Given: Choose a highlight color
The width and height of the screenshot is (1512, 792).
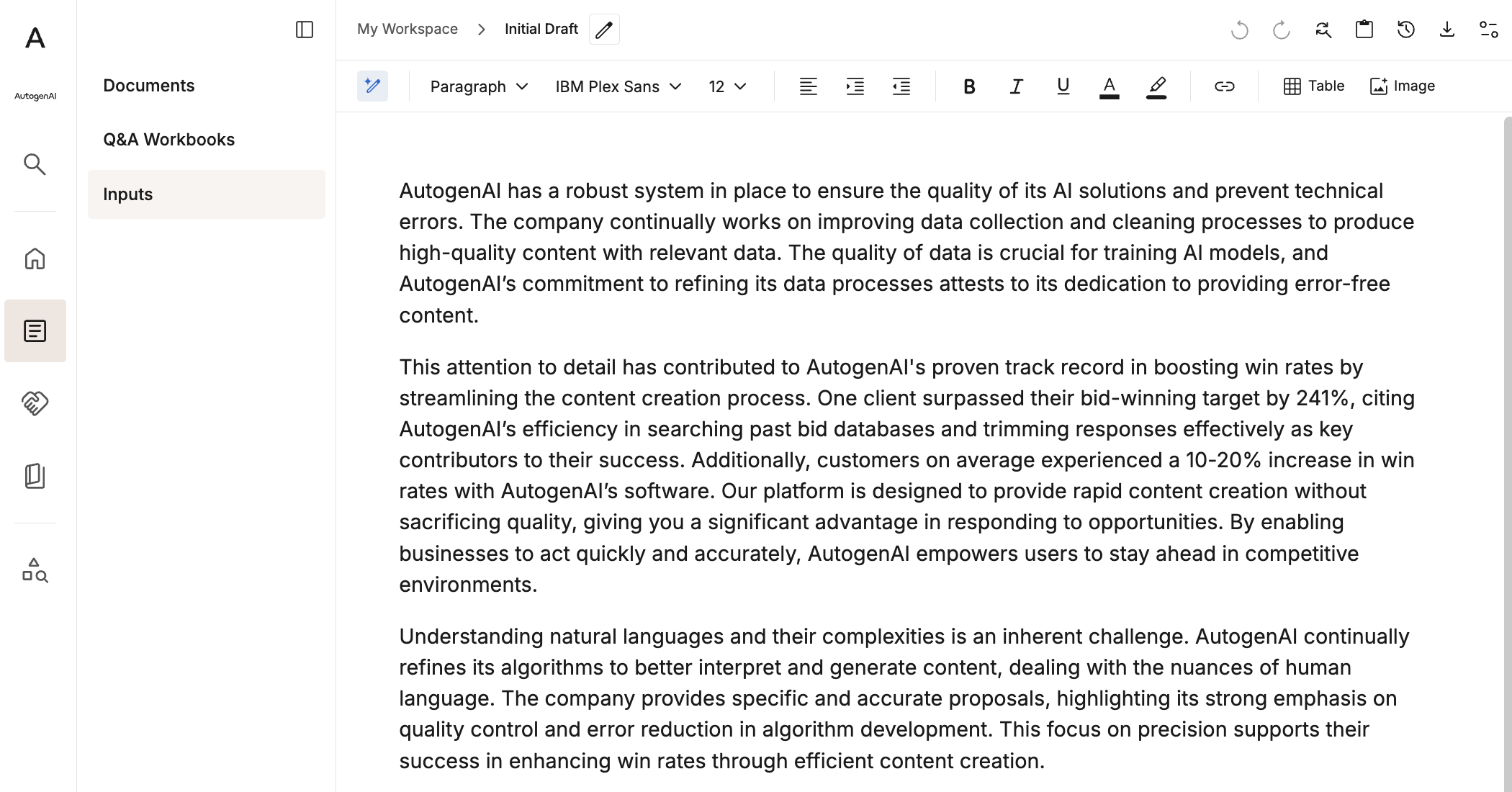Looking at the screenshot, I should click(1156, 86).
